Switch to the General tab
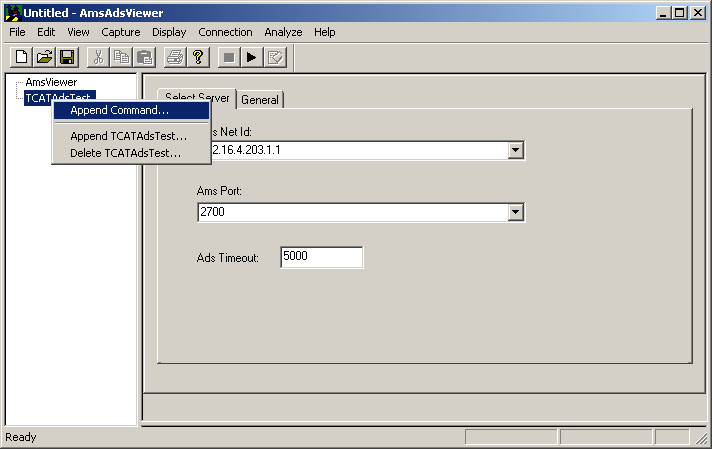The height and width of the screenshot is (449, 712). pos(260,100)
